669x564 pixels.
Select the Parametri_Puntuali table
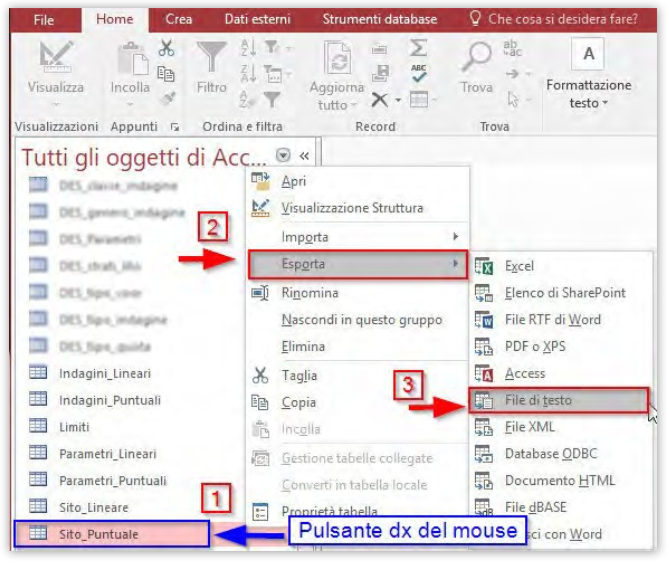coord(113,480)
